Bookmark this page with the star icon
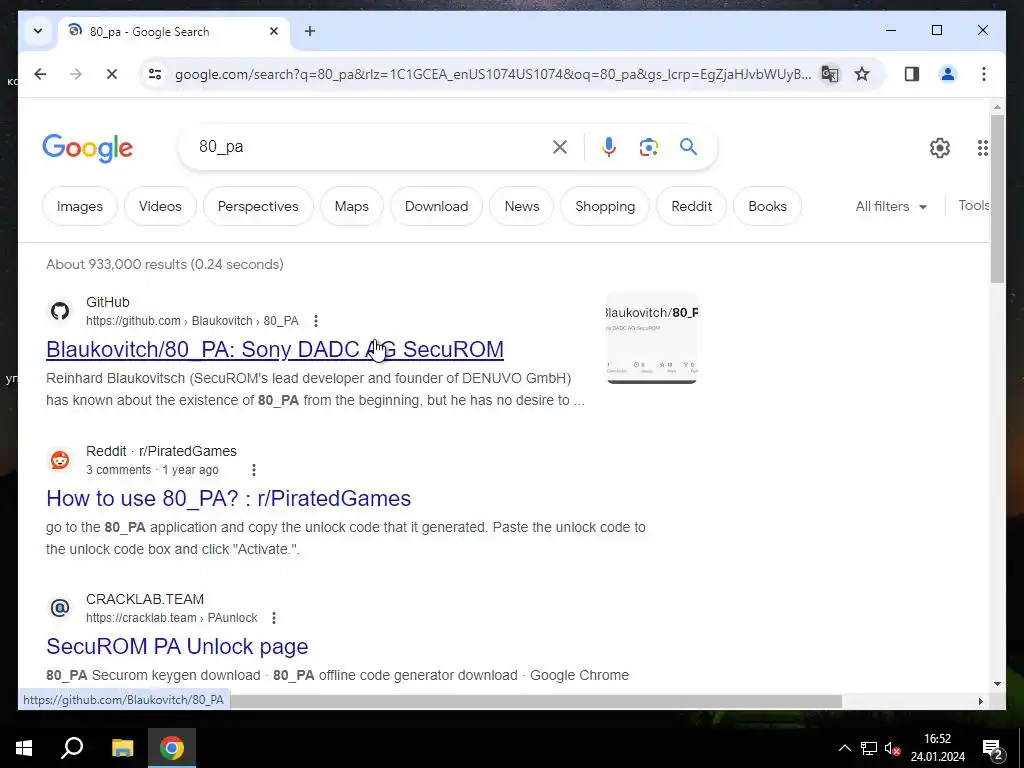Image resolution: width=1024 pixels, height=768 pixels. tap(862, 74)
